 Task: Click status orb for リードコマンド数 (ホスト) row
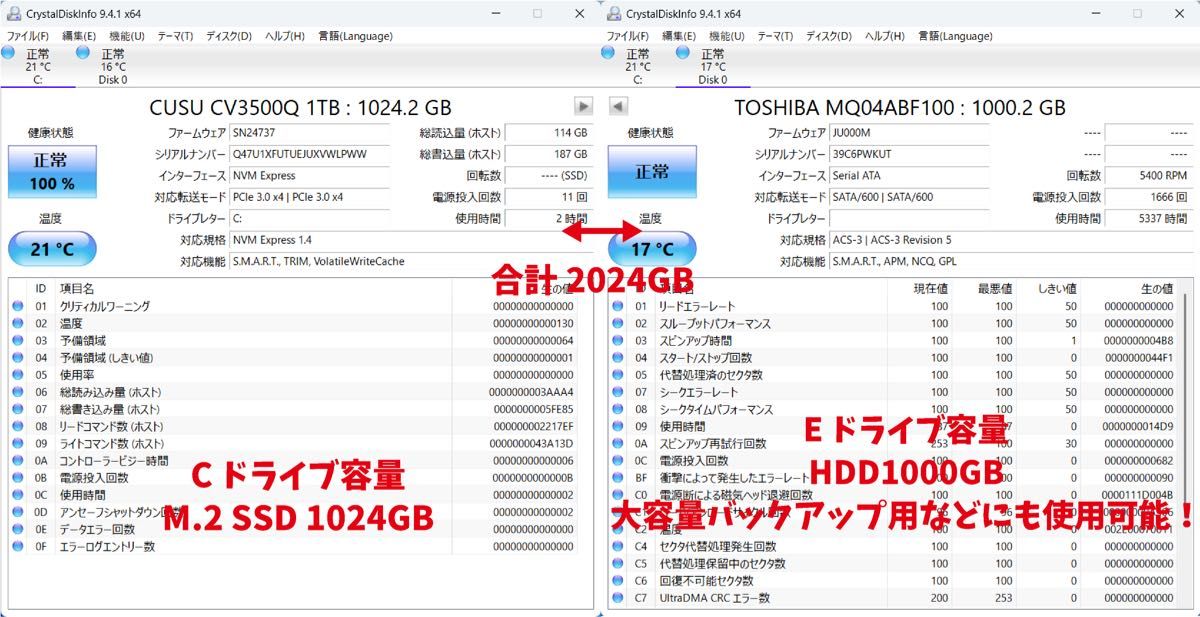pos(17,426)
